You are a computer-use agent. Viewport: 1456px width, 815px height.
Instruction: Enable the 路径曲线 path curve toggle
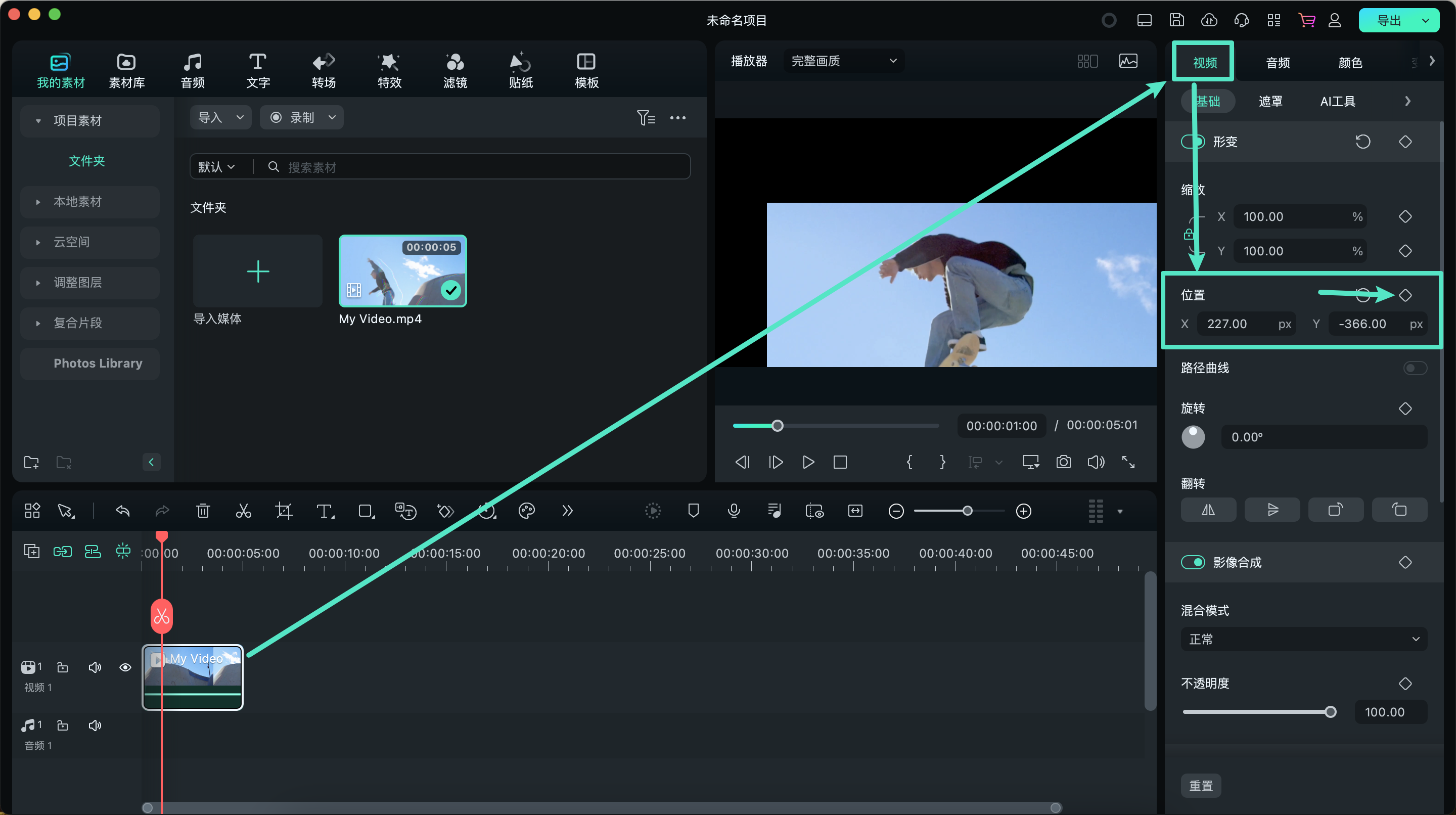1415,369
